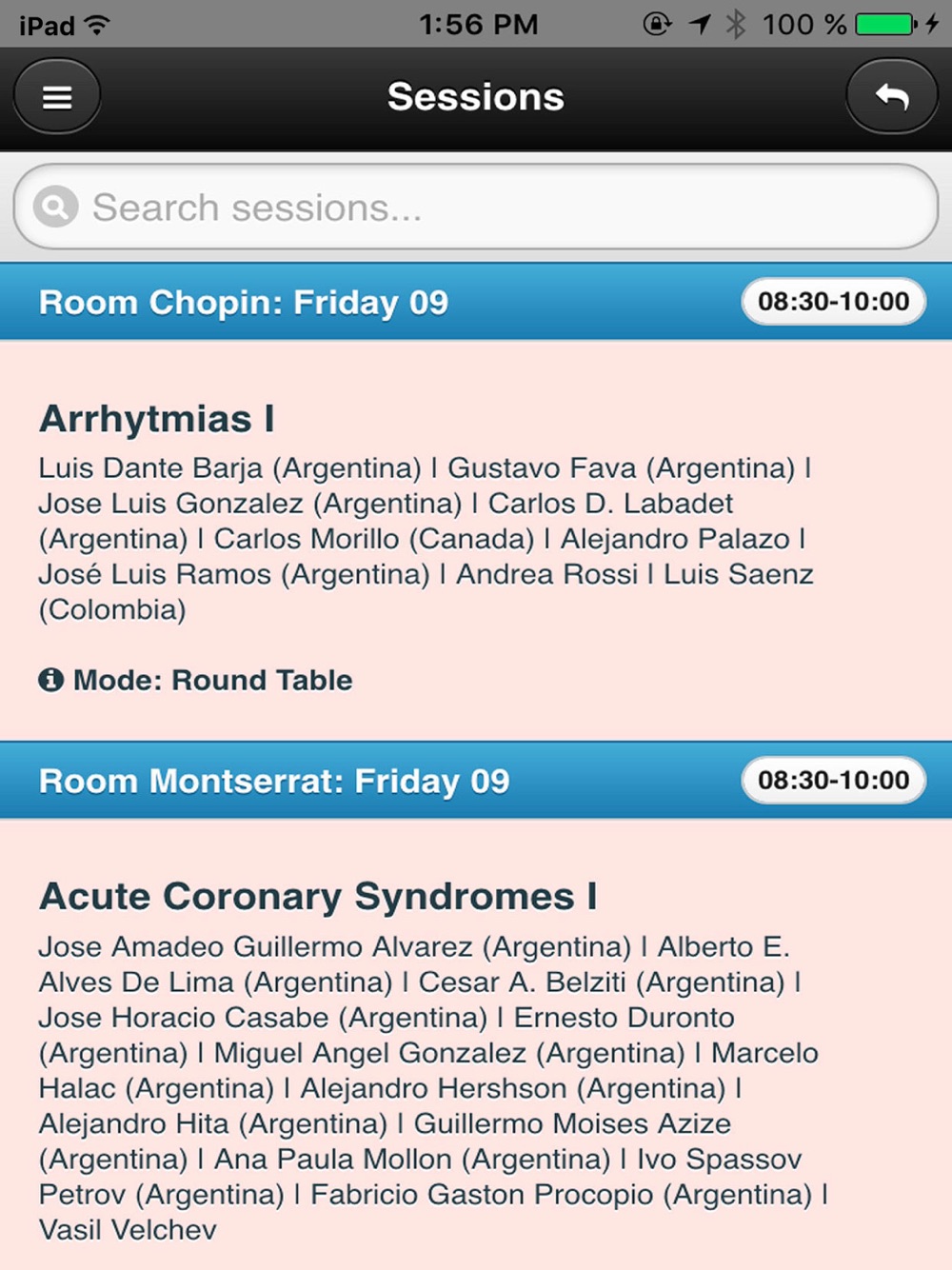952x1270 pixels.
Task: Tap the back arrow button
Action: click(x=892, y=97)
